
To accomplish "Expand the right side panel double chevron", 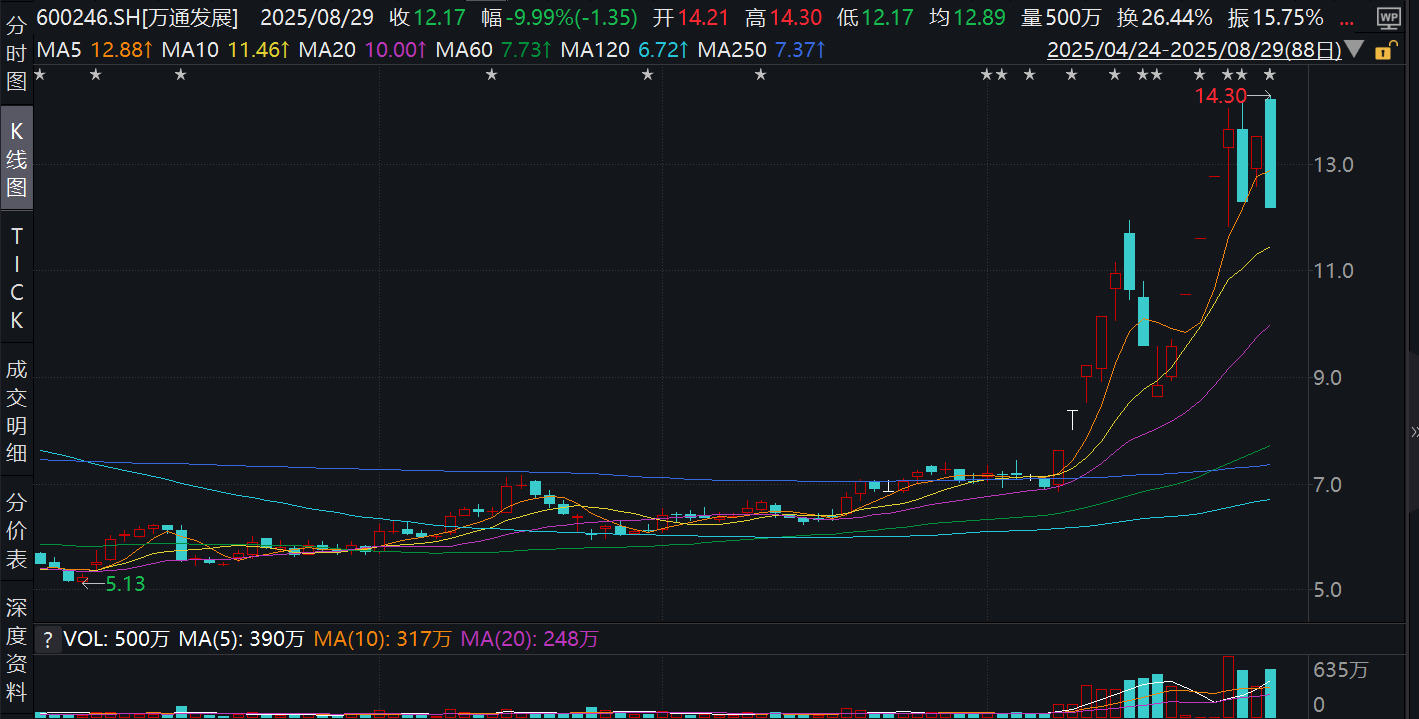I will coord(1413,431).
